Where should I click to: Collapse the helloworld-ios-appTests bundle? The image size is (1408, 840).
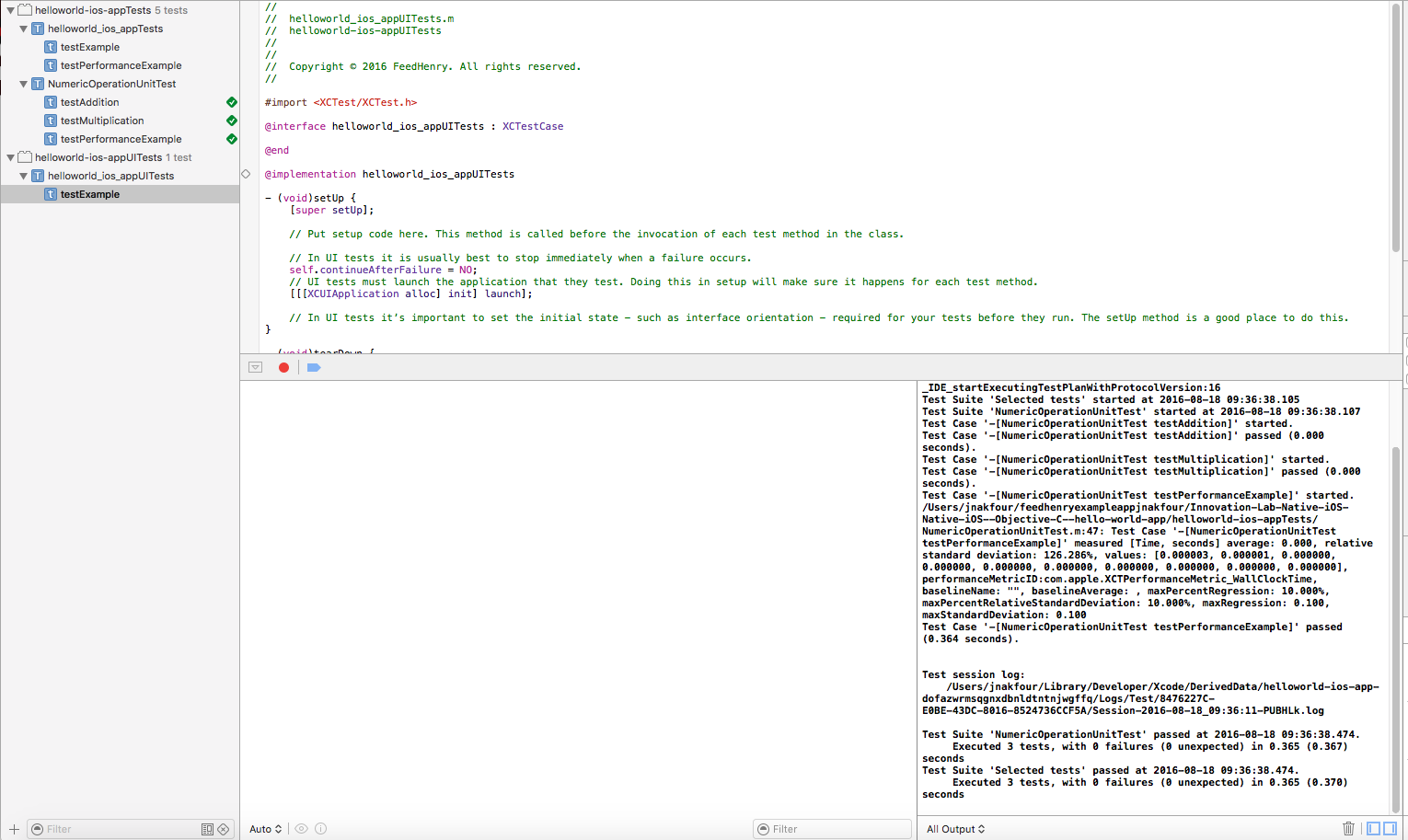[10, 10]
